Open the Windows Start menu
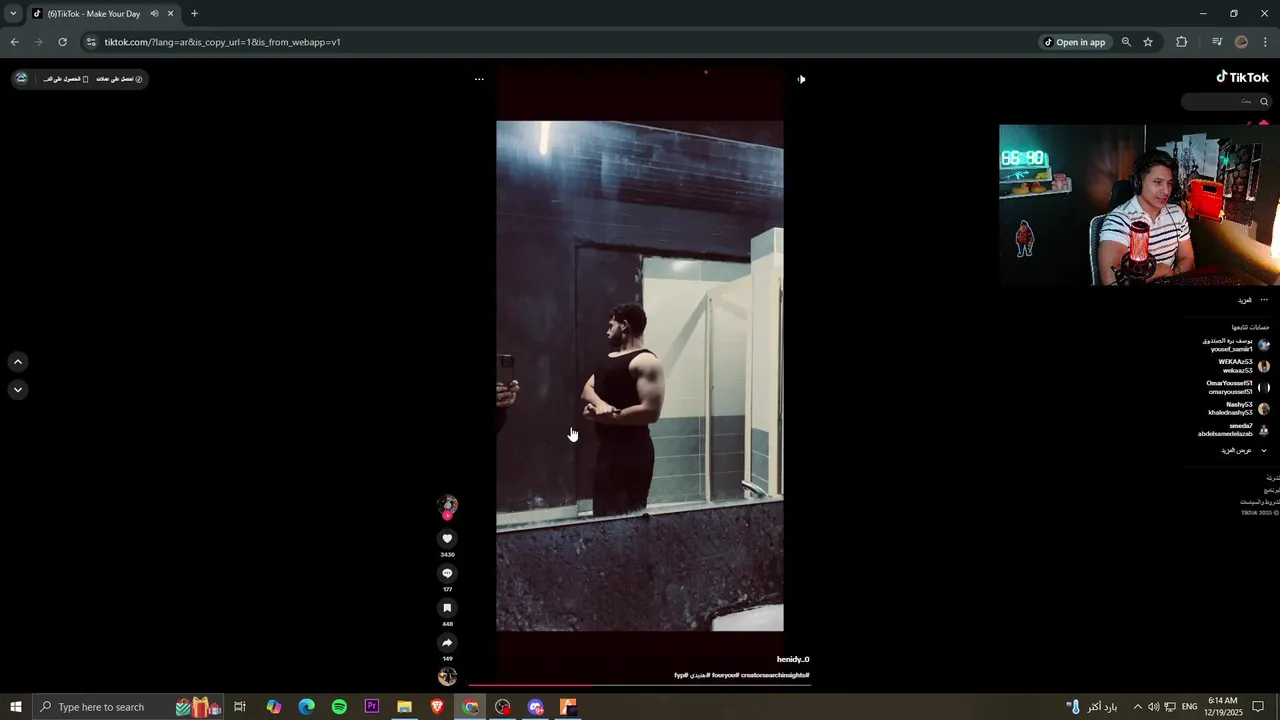The width and height of the screenshot is (1280, 720). click(16, 707)
